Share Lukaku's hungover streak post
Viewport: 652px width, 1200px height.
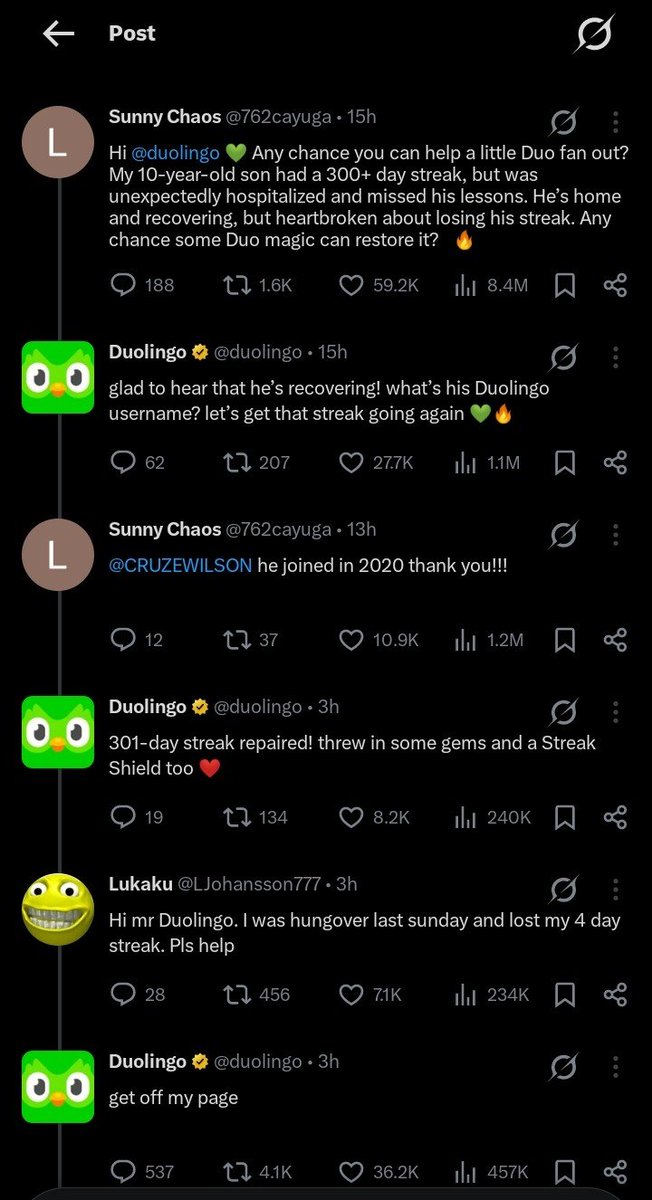click(615, 995)
